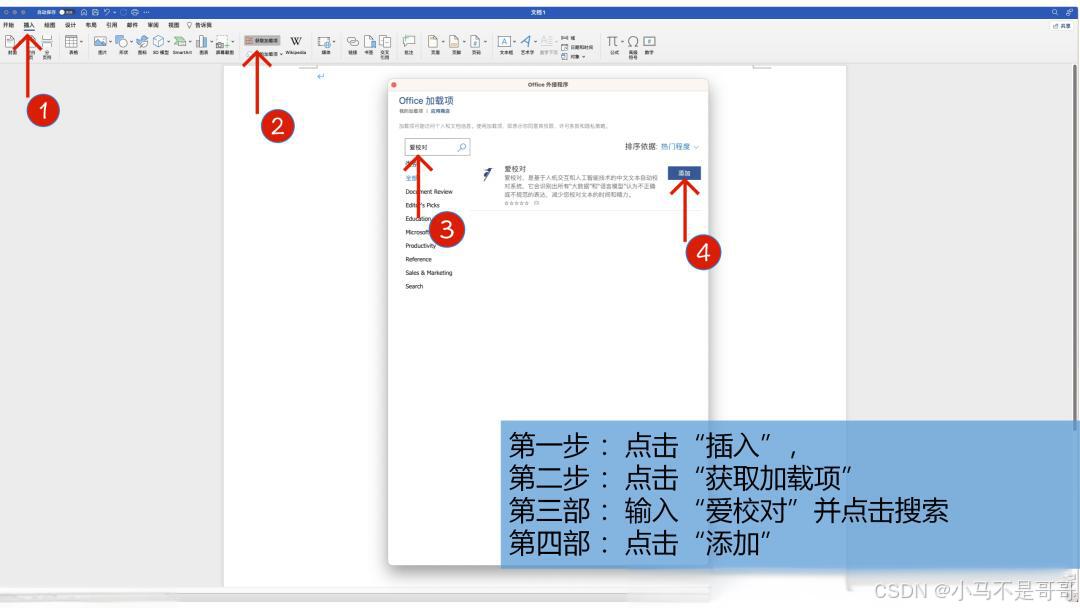This screenshot has height=608, width=1080.
Task: Click the magnifier icon in add-in search box
Action: (461, 147)
